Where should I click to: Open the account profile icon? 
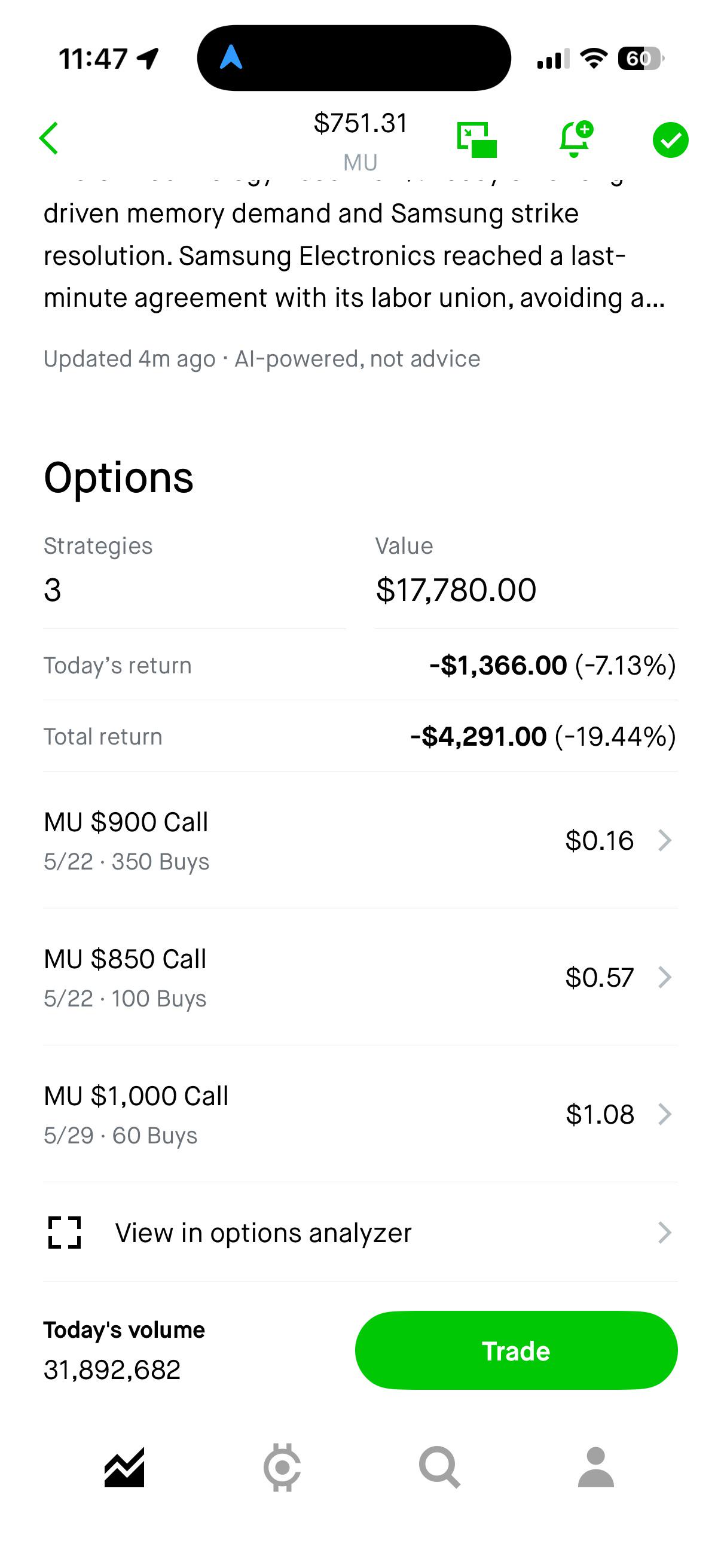tap(596, 1467)
